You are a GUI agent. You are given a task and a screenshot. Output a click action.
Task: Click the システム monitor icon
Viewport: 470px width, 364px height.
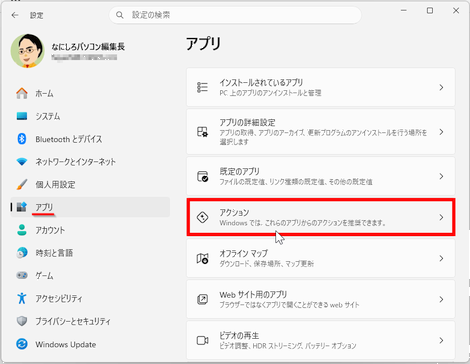(x=22, y=116)
